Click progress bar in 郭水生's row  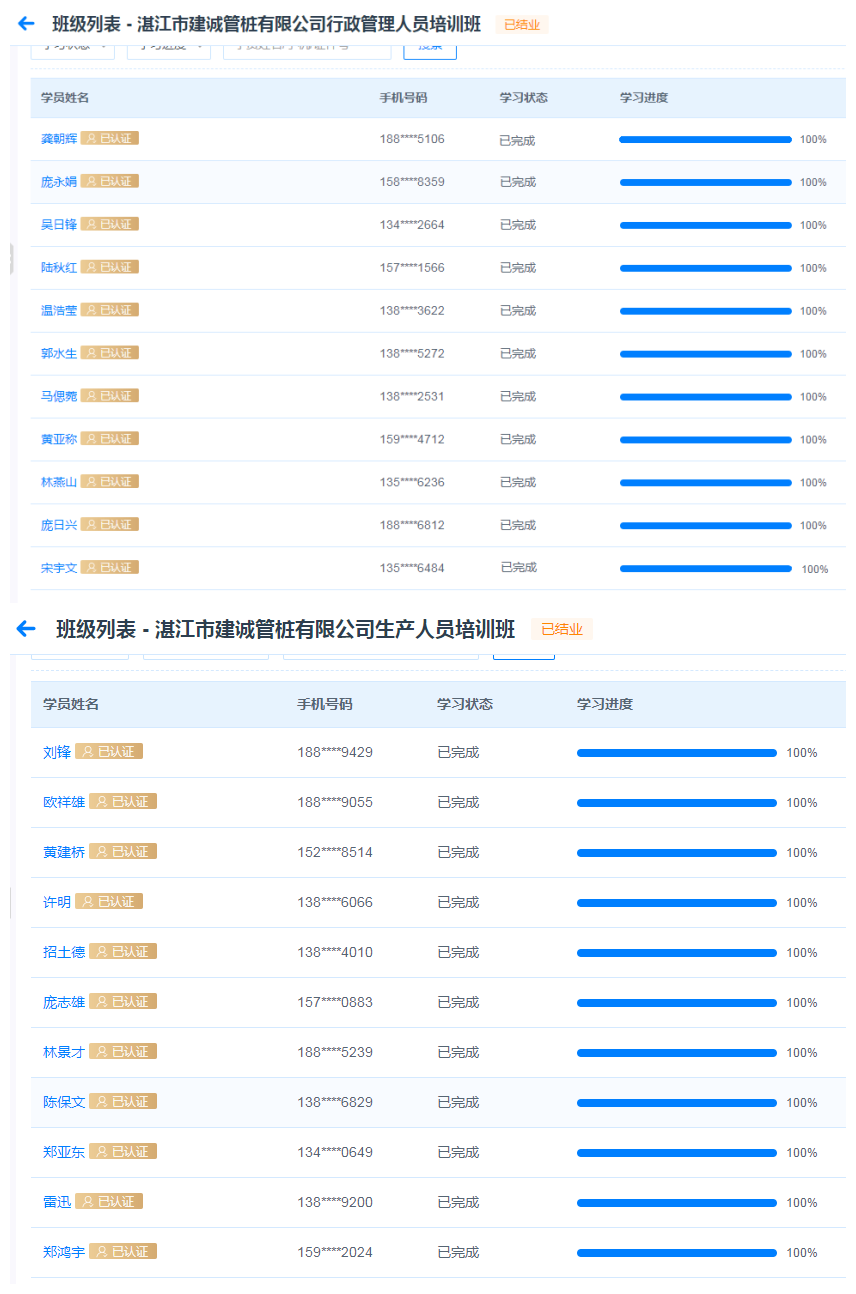(705, 354)
